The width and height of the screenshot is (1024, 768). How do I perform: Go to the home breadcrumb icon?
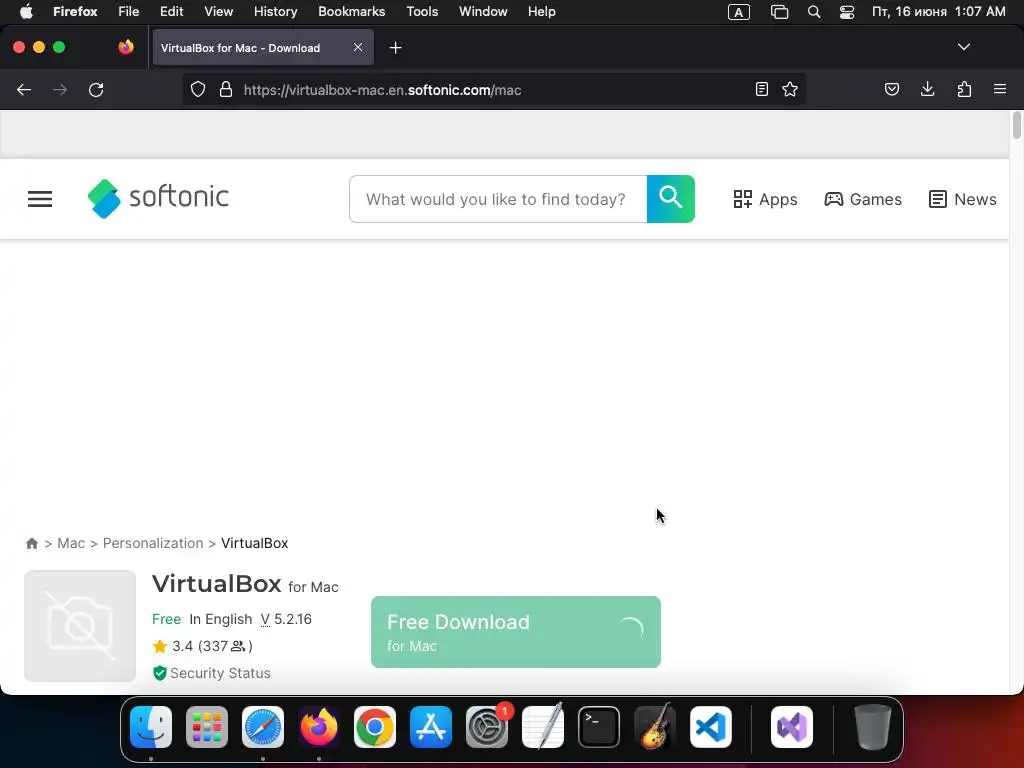click(31, 543)
